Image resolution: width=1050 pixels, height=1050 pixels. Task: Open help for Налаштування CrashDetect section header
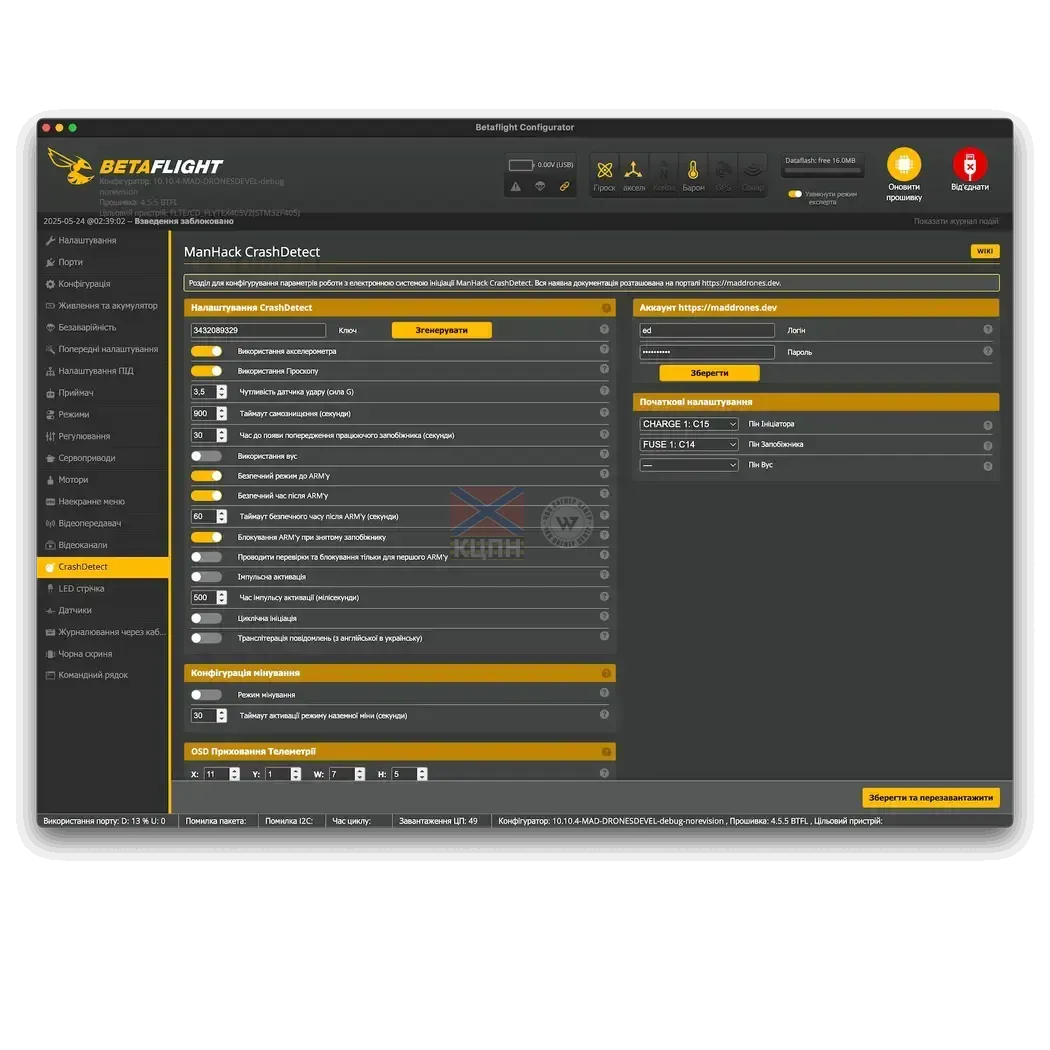606,308
